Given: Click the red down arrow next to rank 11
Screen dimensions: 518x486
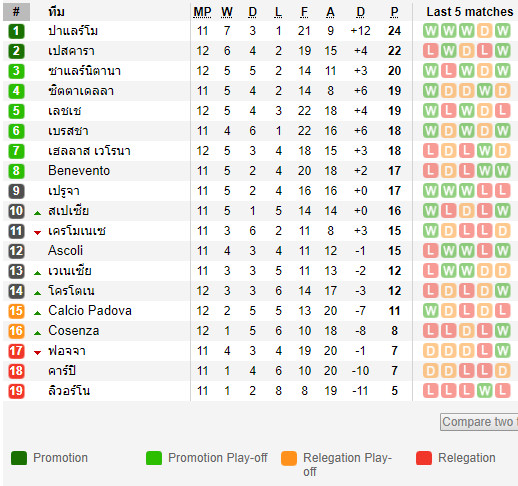Looking at the screenshot, I should (38, 233).
